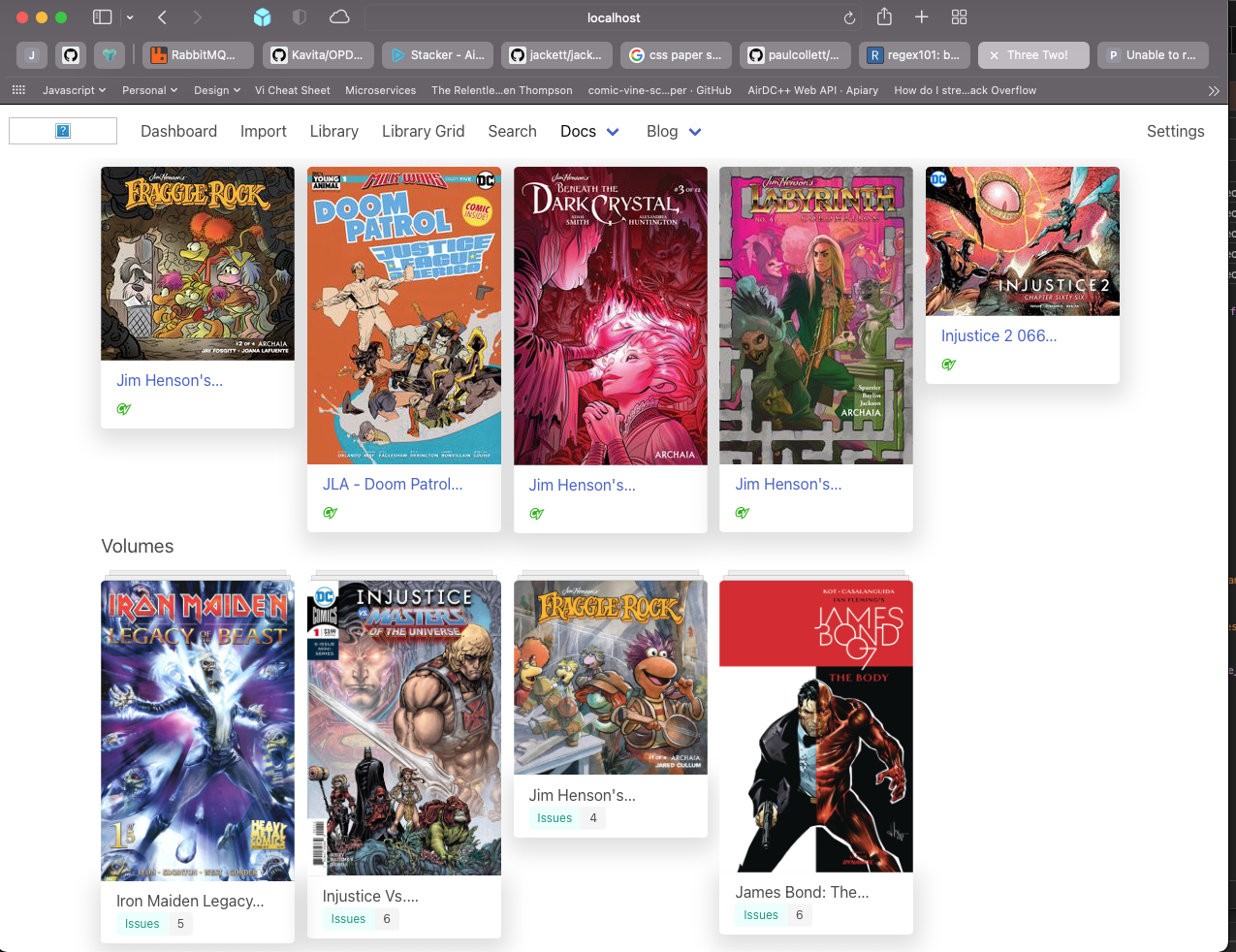Image resolution: width=1236 pixels, height=952 pixels.
Task: Open the Settings link
Action: click(1175, 131)
